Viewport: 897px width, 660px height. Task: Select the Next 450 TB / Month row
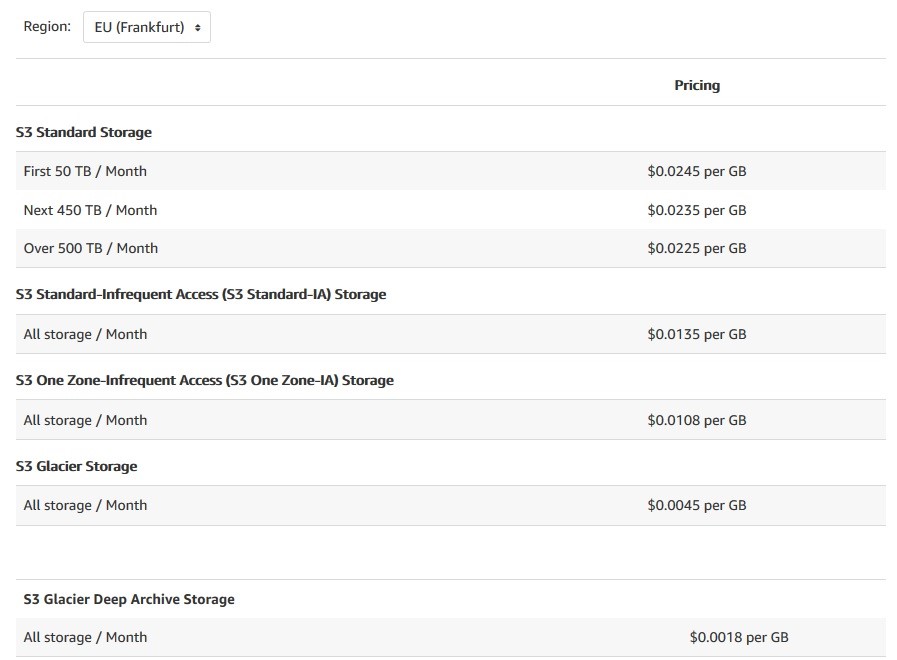tap(451, 210)
